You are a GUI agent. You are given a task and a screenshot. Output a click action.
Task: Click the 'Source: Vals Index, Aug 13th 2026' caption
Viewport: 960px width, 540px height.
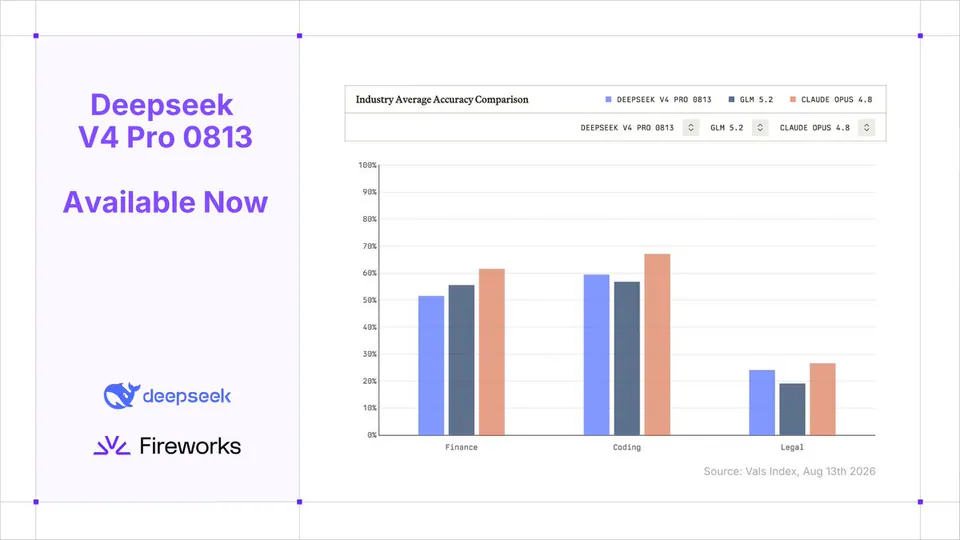coord(789,471)
